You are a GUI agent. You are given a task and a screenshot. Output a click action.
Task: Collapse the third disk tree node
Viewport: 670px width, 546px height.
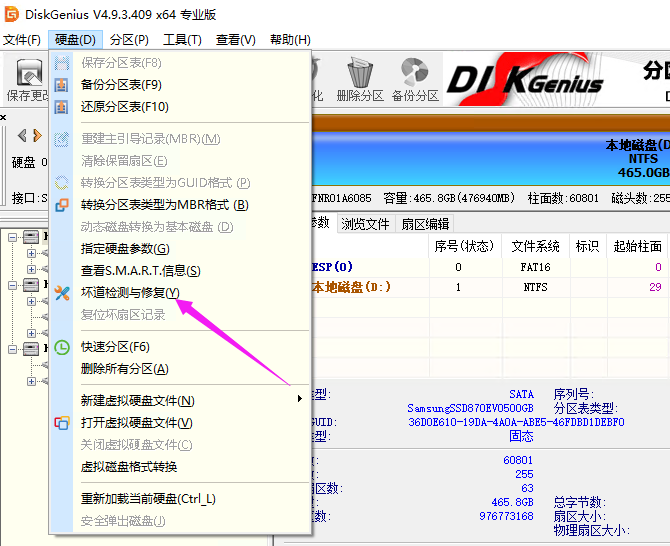12,349
